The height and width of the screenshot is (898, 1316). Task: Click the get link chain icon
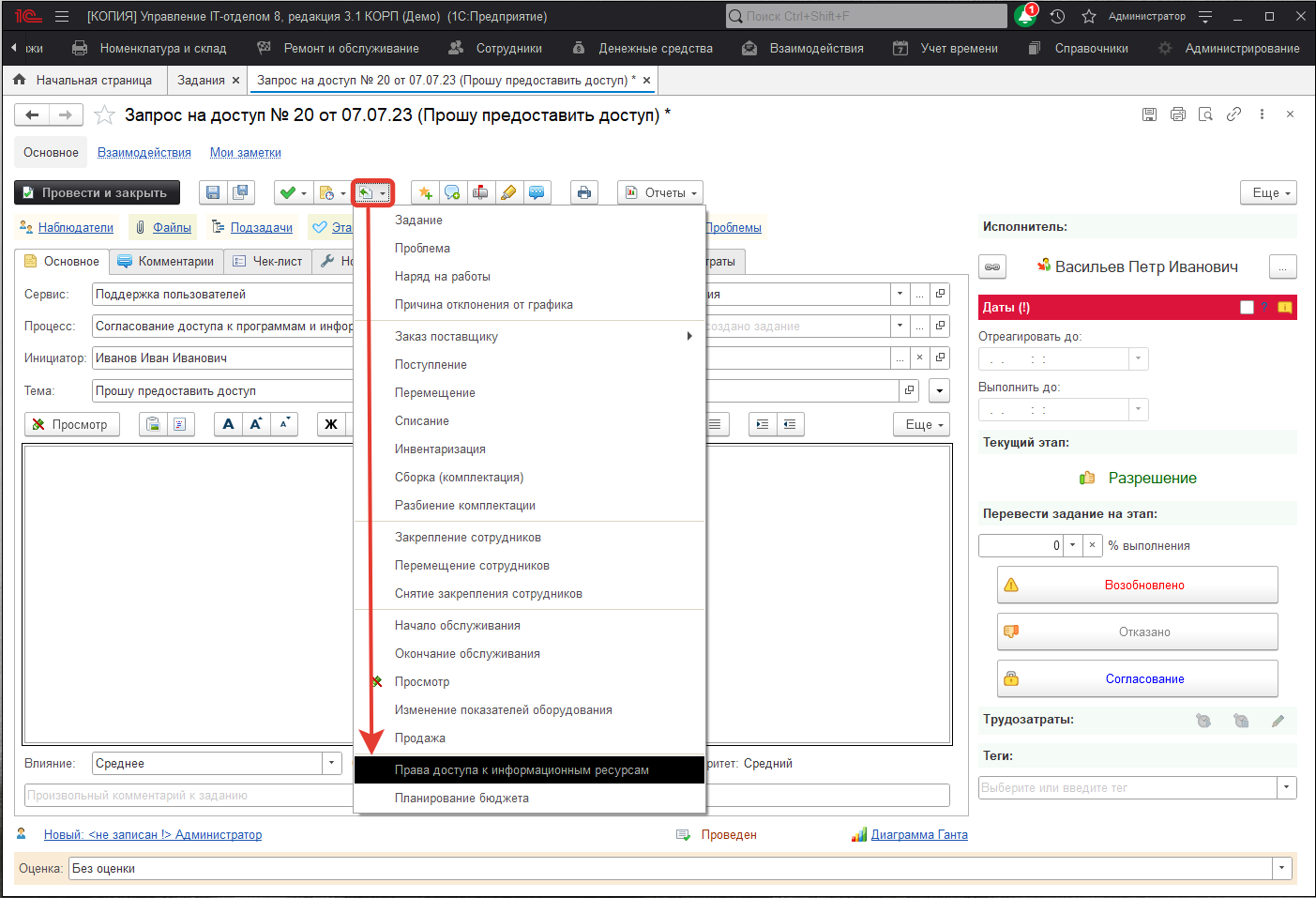pos(1233,114)
